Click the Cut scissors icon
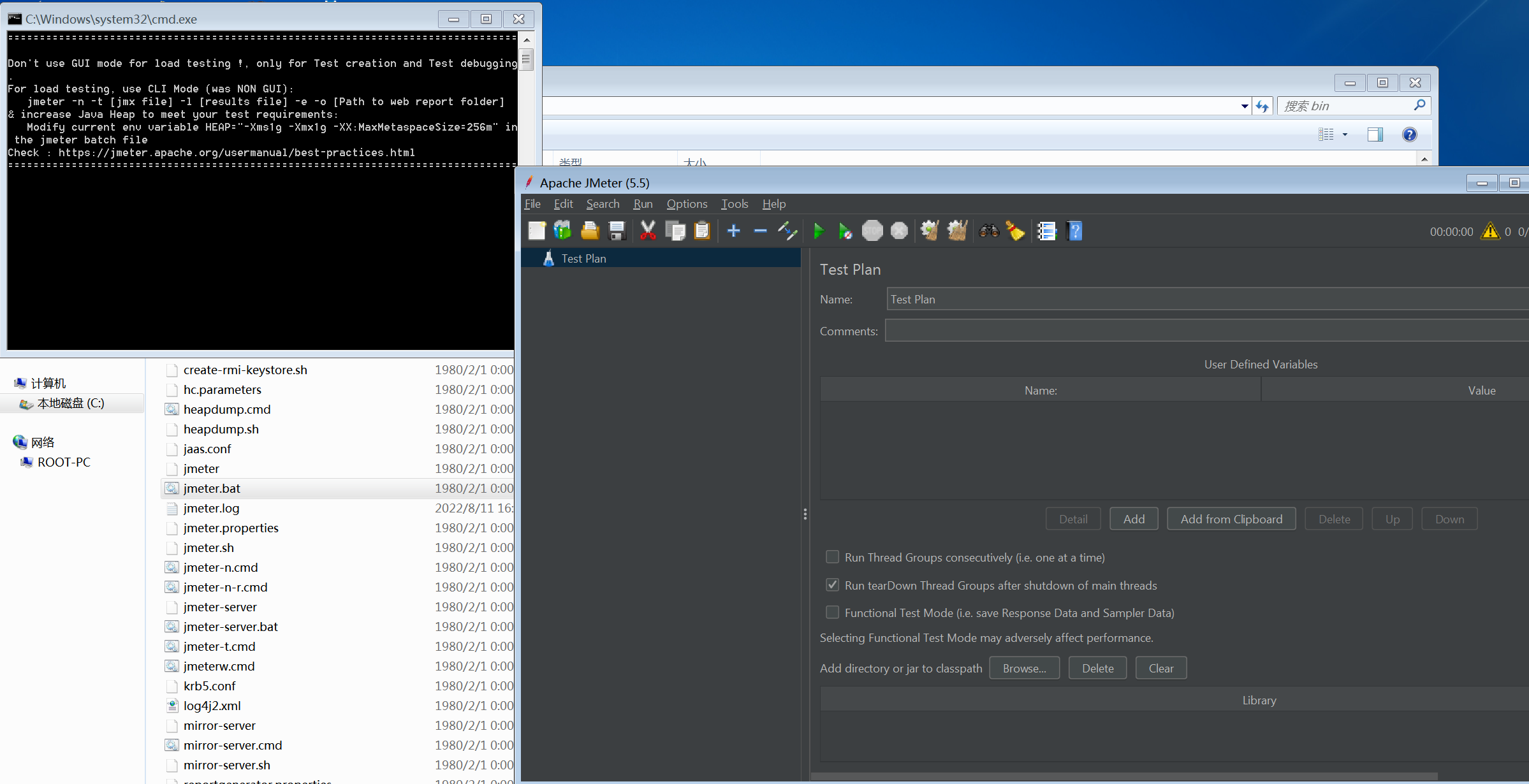 coord(648,231)
